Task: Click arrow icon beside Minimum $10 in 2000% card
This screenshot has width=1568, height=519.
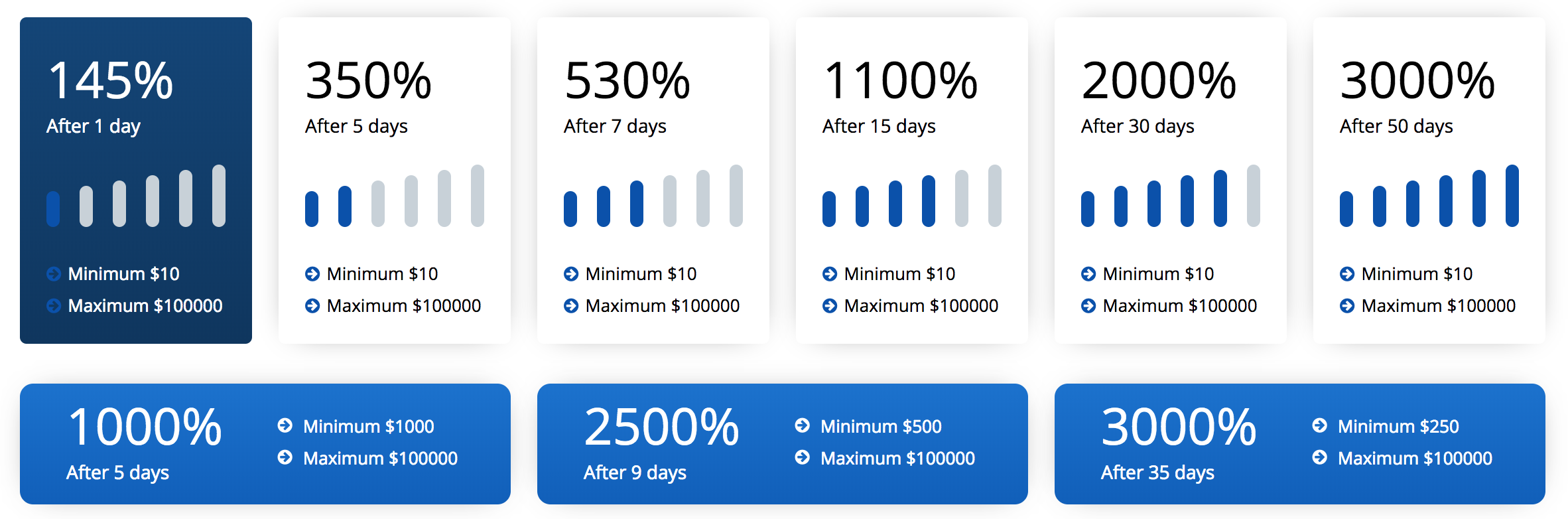Action: [1088, 273]
